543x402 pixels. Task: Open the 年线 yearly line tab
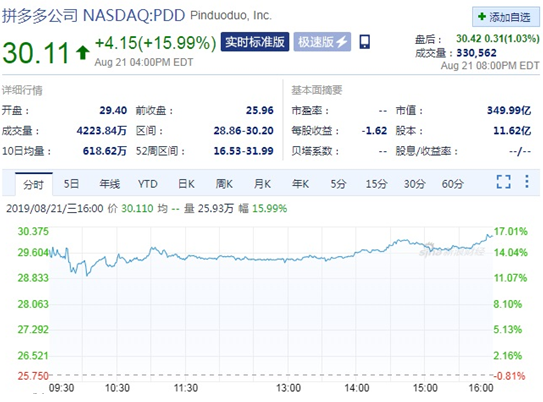coord(109,184)
